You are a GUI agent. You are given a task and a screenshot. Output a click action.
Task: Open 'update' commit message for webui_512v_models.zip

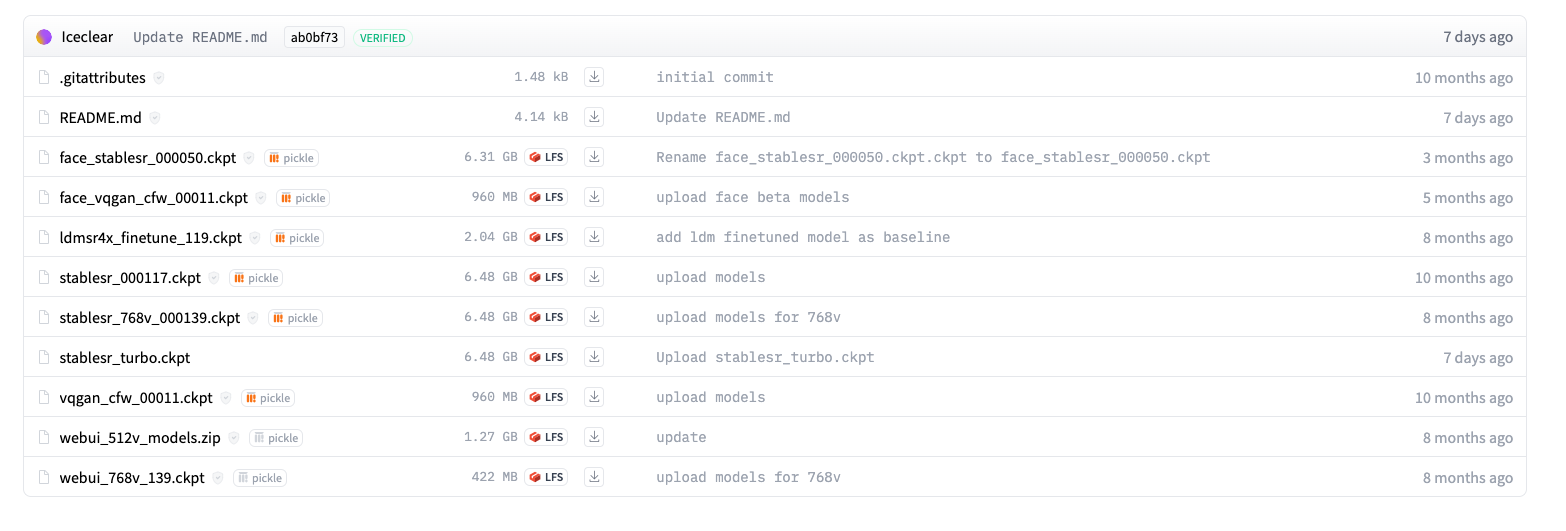point(681,437)
